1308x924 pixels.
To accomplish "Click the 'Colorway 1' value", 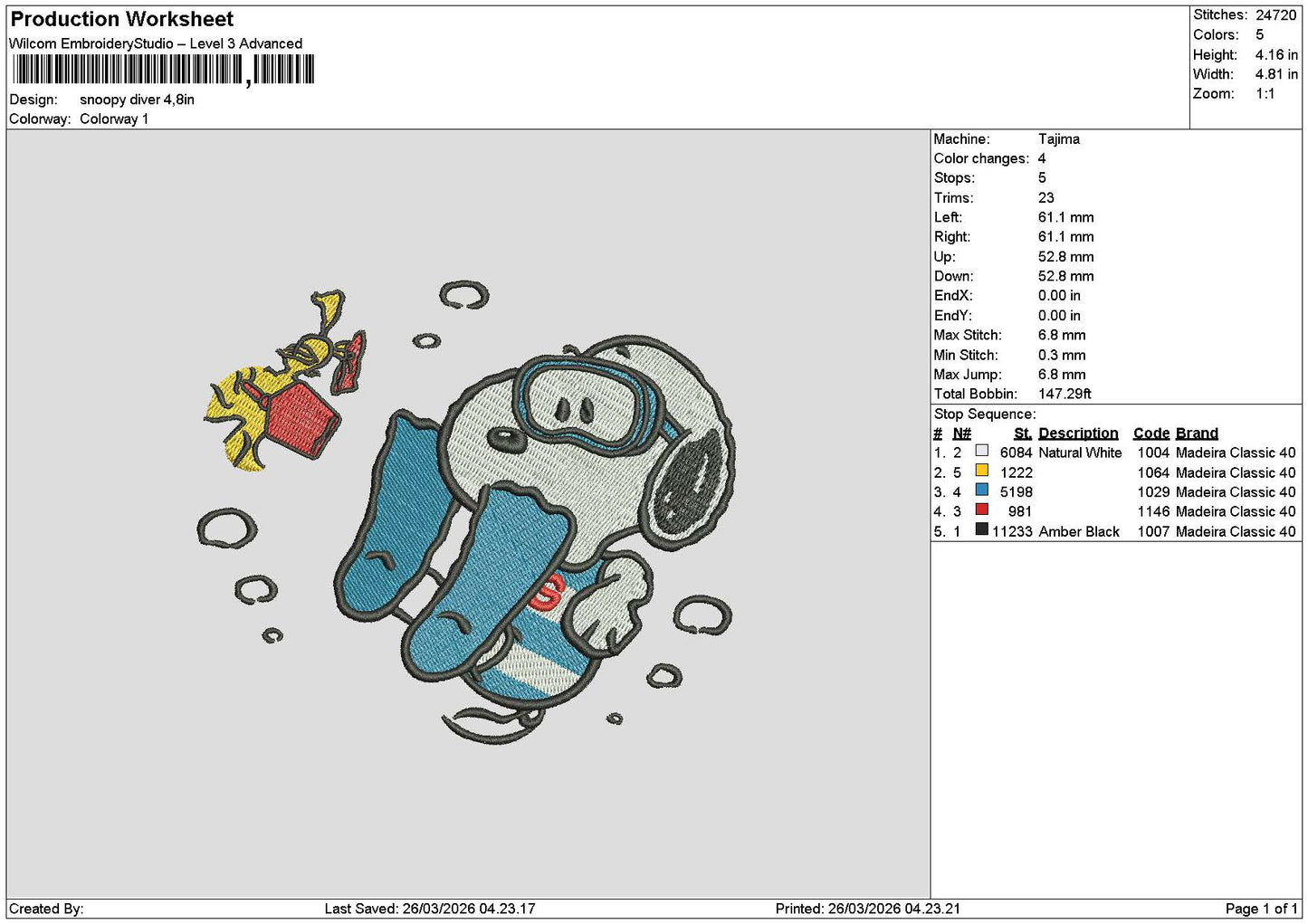I will pos(114,119).
